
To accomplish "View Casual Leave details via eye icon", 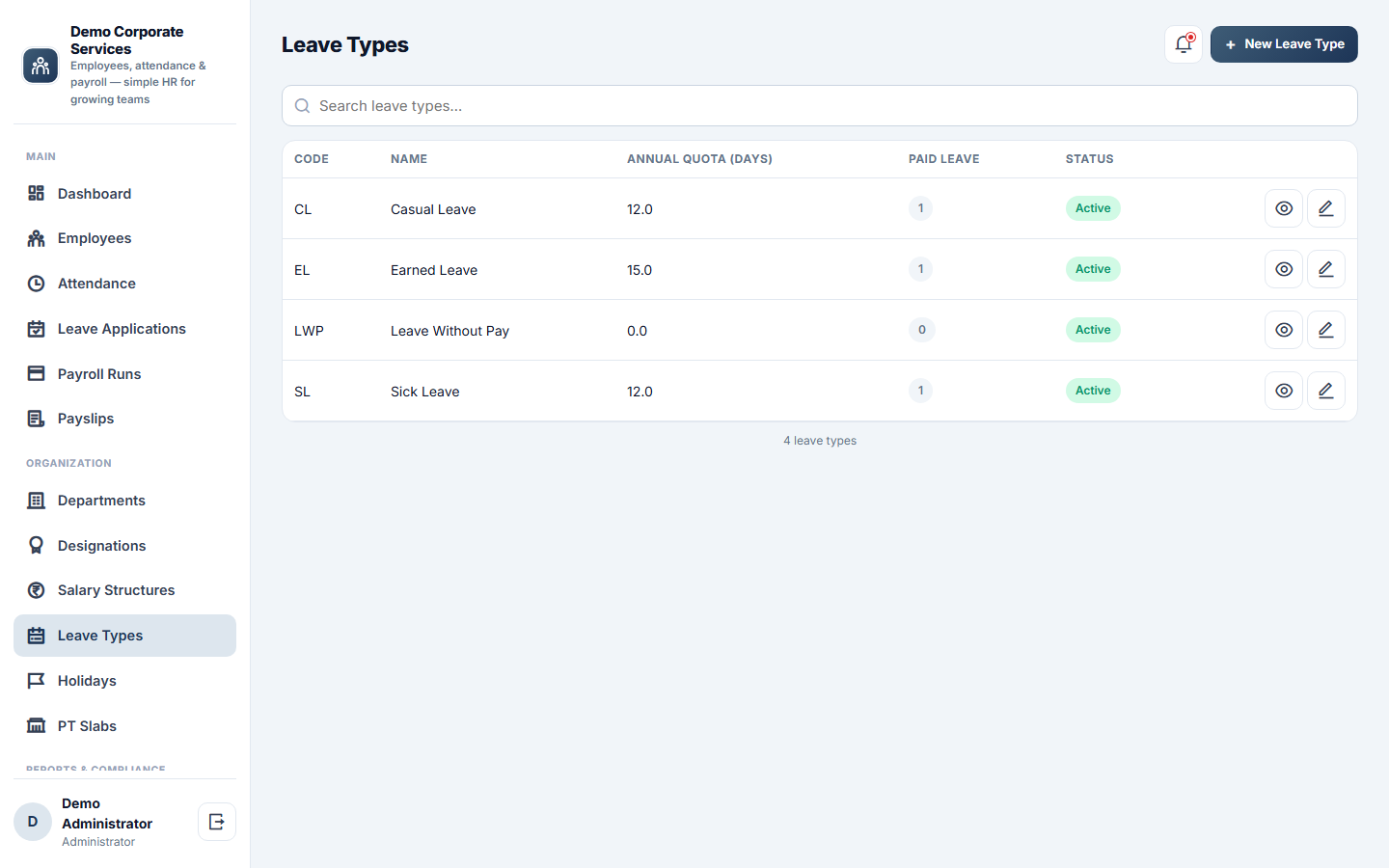I will pyautogui.click(x=1284, y=208).
